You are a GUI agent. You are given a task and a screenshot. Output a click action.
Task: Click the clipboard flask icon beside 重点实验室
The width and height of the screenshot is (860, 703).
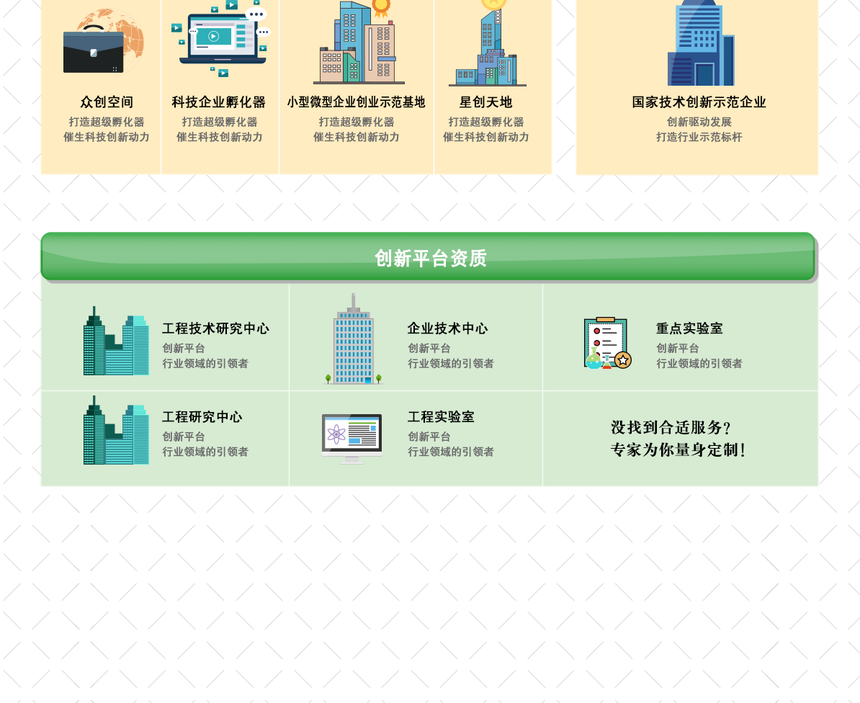pos(608,343)
